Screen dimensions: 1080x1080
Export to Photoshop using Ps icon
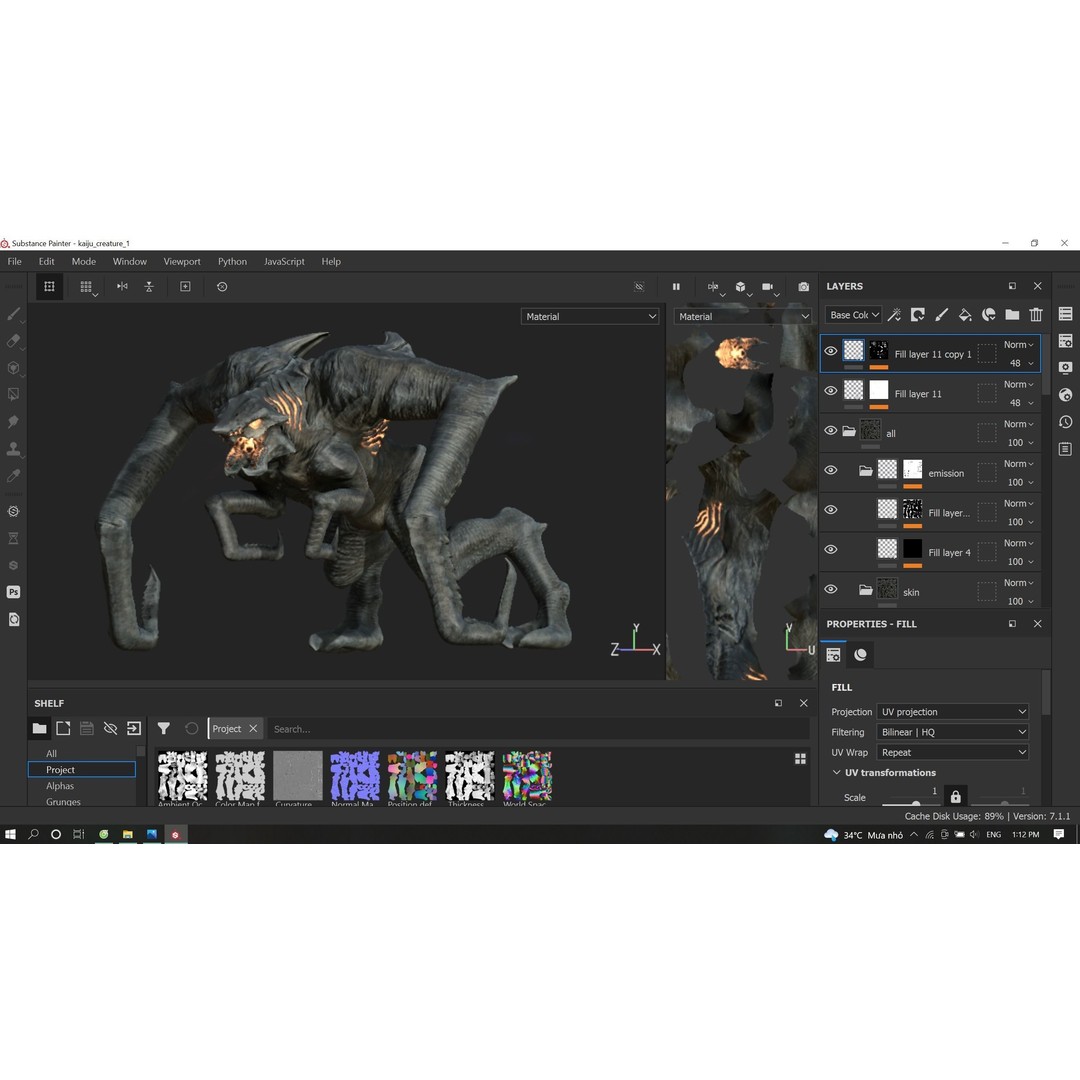coord(13,592)
